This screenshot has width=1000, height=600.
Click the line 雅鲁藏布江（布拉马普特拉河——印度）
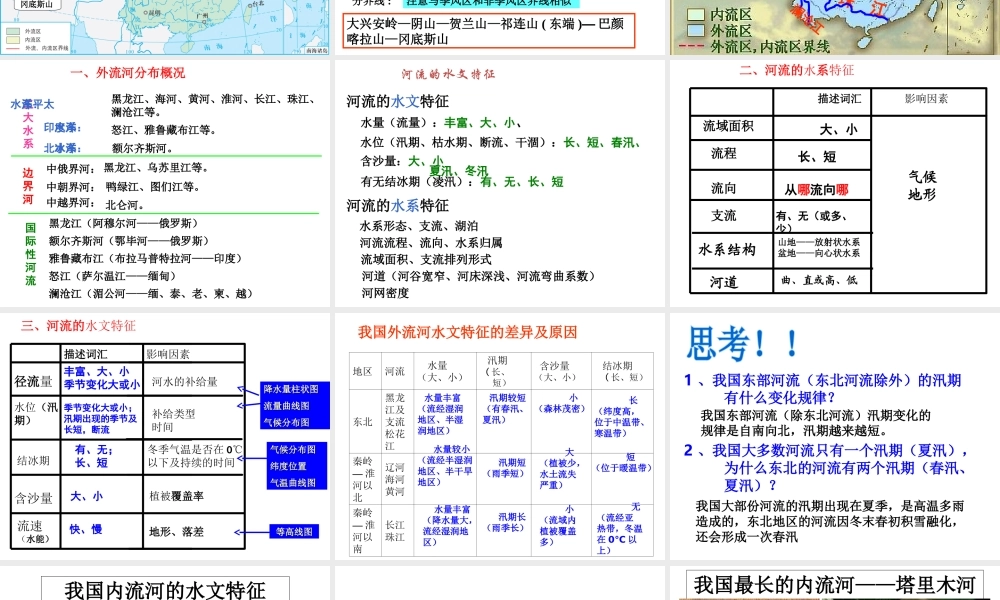145,258
